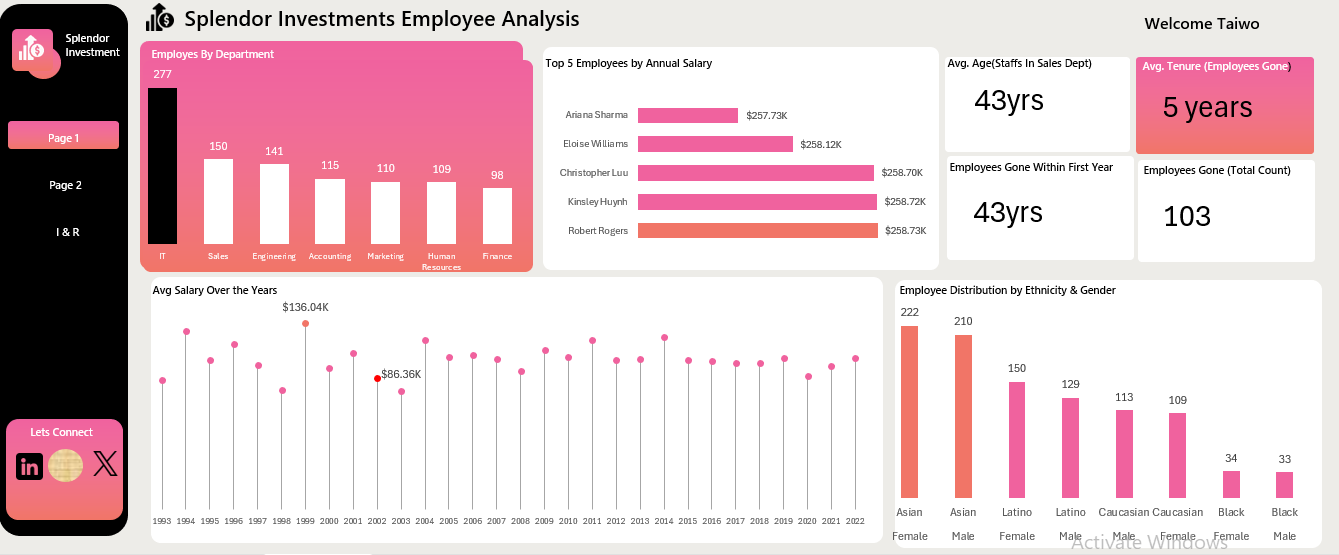Click Robert Rogers' salary bar

click(758, 231)
